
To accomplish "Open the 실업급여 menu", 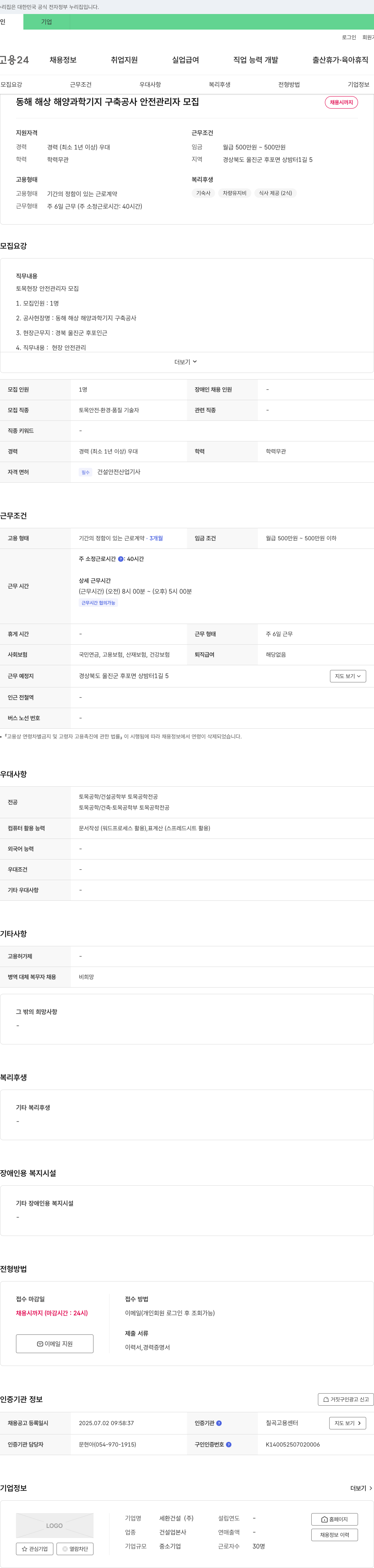I will (x=185, y=60).
